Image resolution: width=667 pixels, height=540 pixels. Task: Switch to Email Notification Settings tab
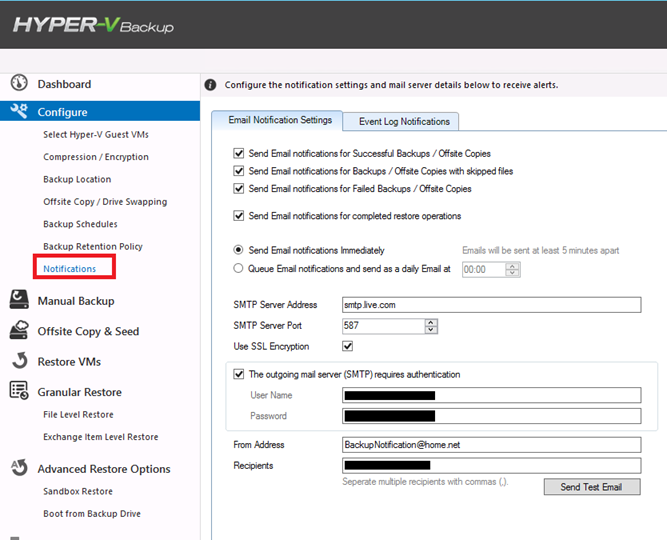point(277,120)
